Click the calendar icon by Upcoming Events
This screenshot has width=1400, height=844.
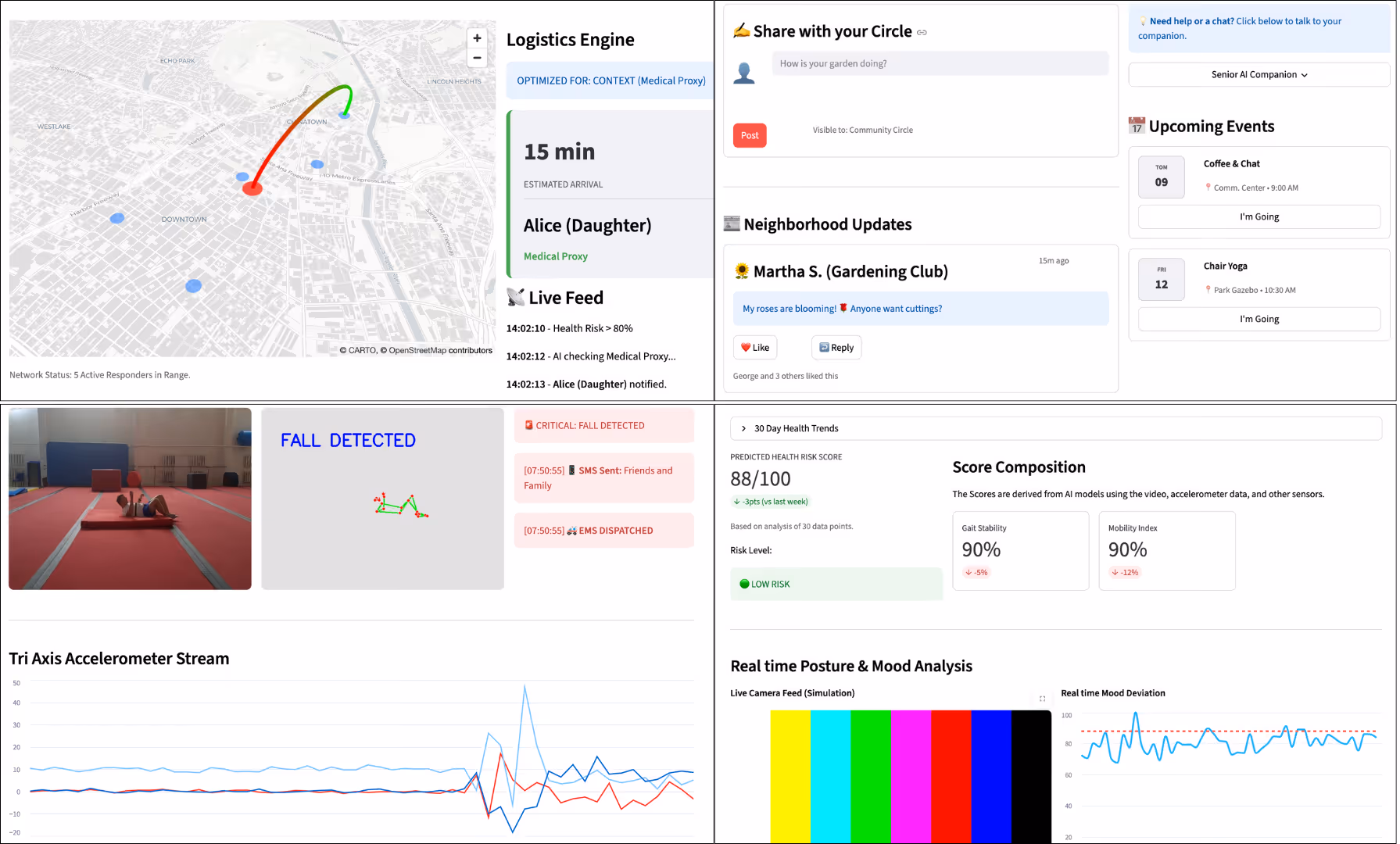click(1137, 126)
